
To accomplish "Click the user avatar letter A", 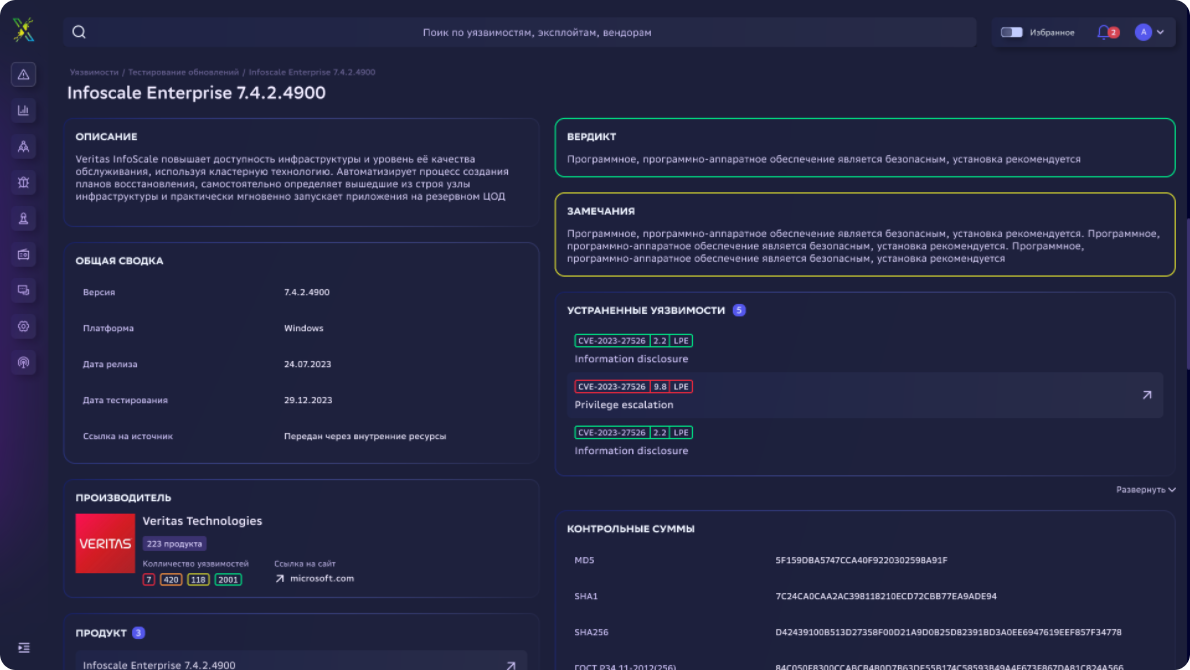I will click(1143, 32).
